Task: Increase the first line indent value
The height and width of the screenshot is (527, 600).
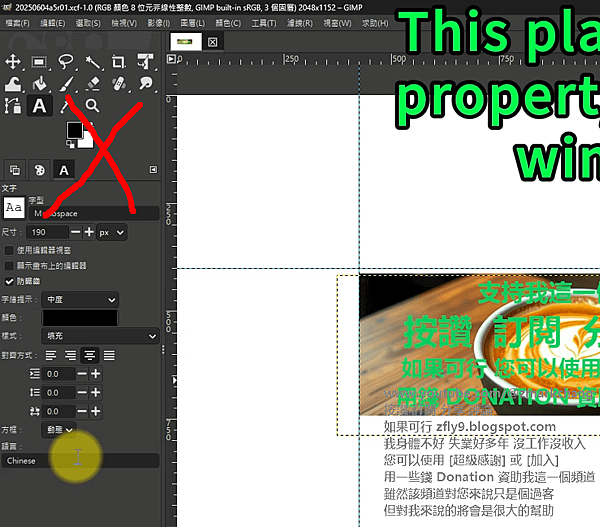Action: pos(96,374)
